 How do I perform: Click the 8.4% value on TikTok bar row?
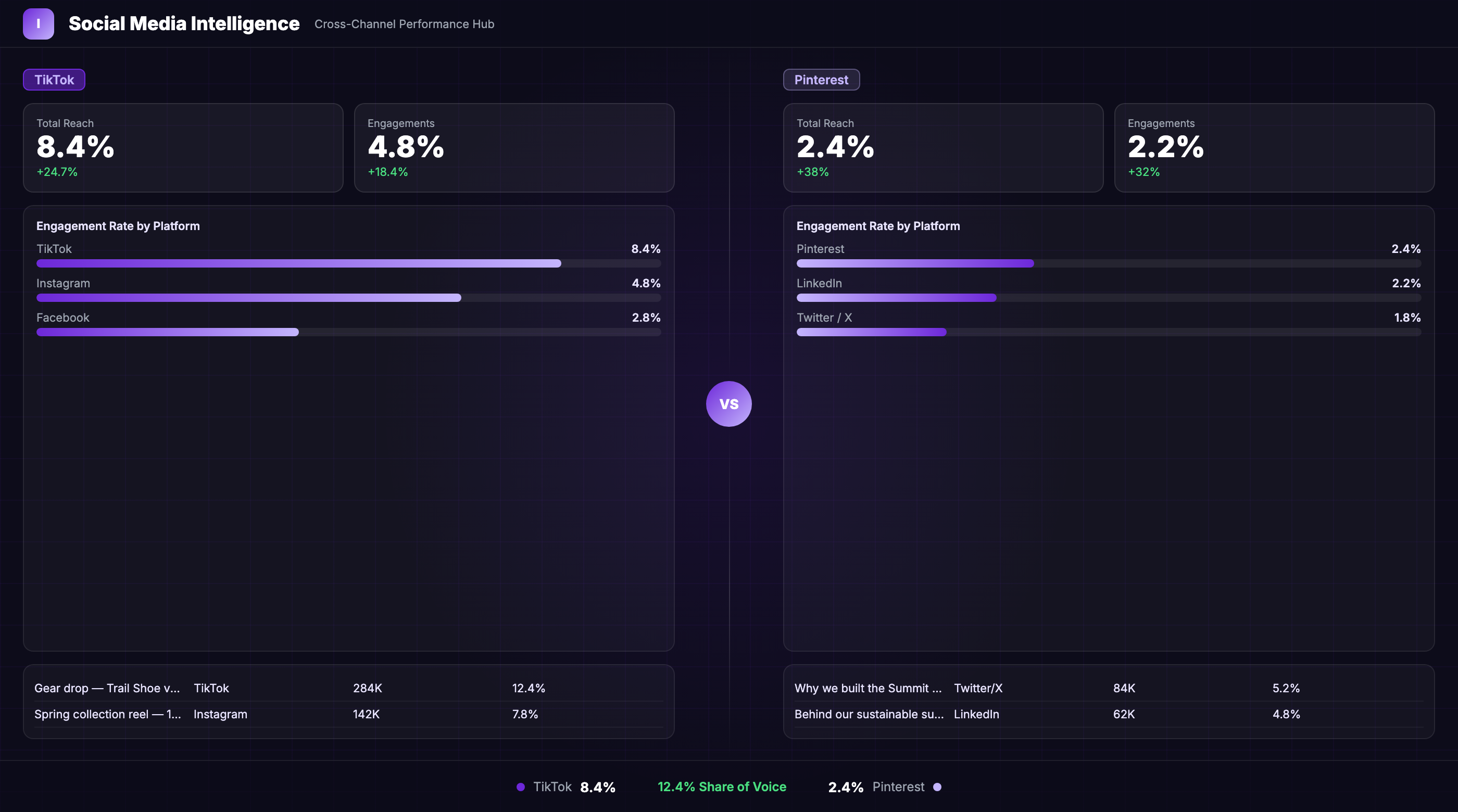646,249
